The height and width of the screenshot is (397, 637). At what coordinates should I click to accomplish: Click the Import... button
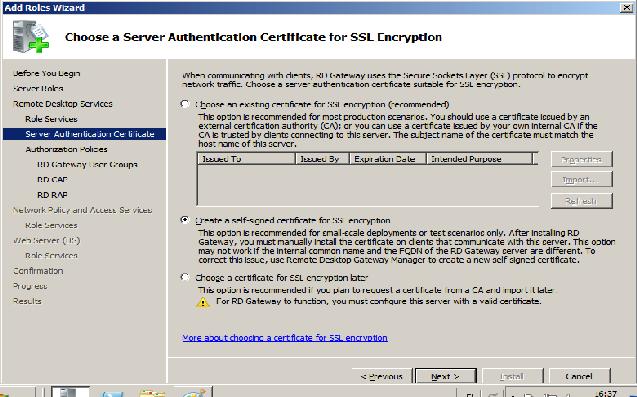point(581,180)
